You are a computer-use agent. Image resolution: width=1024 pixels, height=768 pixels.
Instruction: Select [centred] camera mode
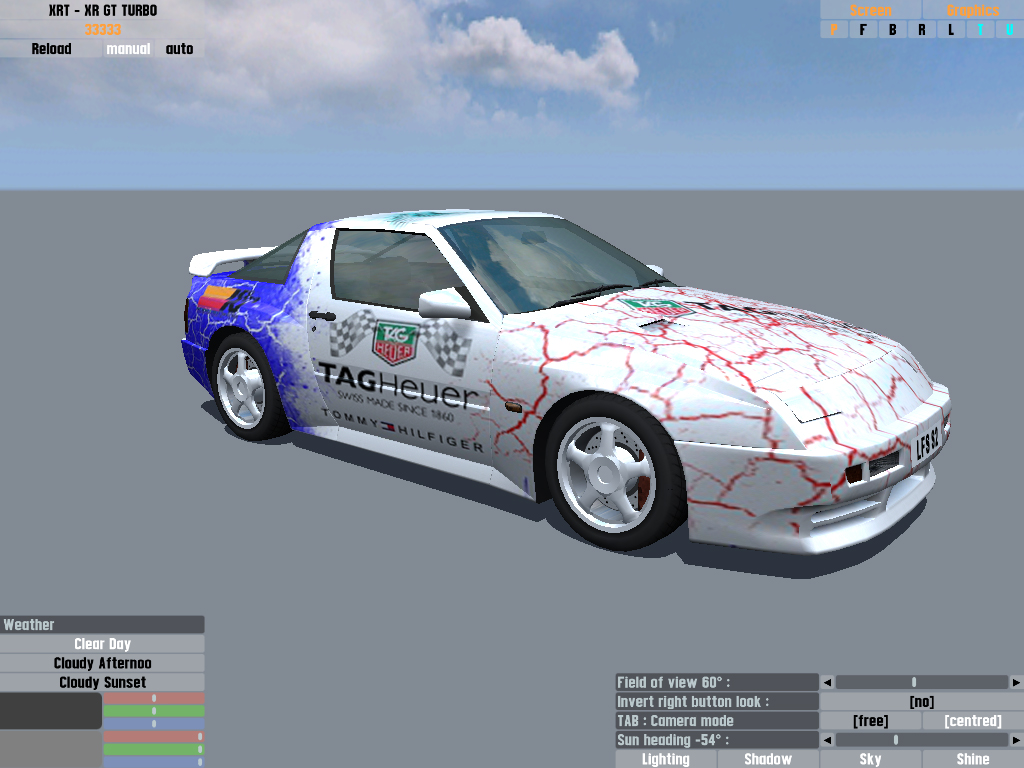pyautogui.click(x=973, y=721)
